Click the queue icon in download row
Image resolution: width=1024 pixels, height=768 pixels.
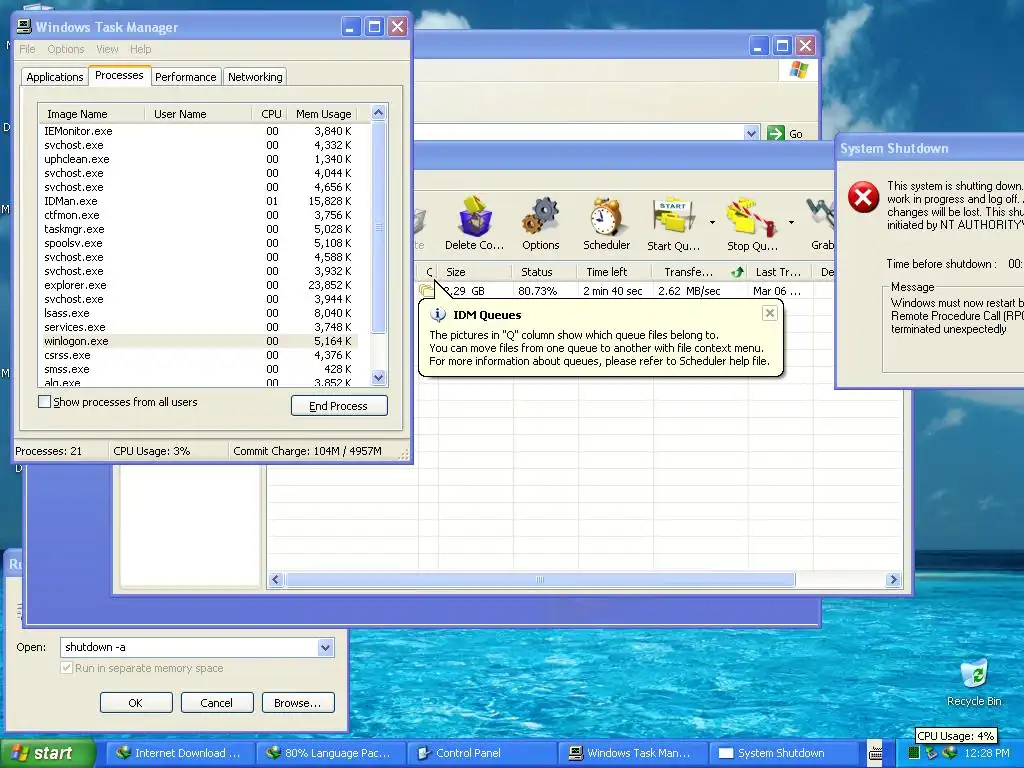[426, 290]
